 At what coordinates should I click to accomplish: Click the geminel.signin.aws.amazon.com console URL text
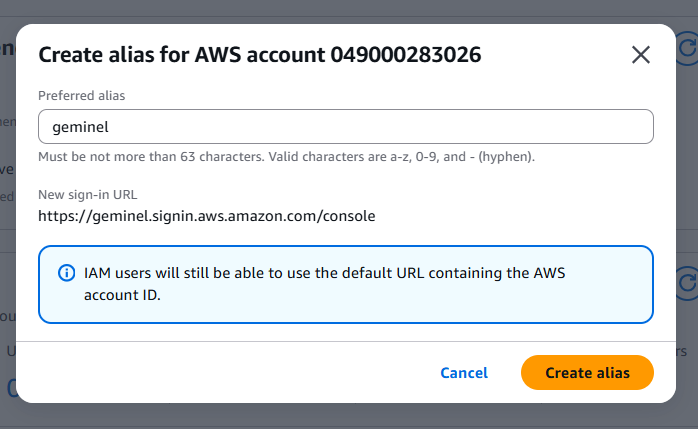207,216
